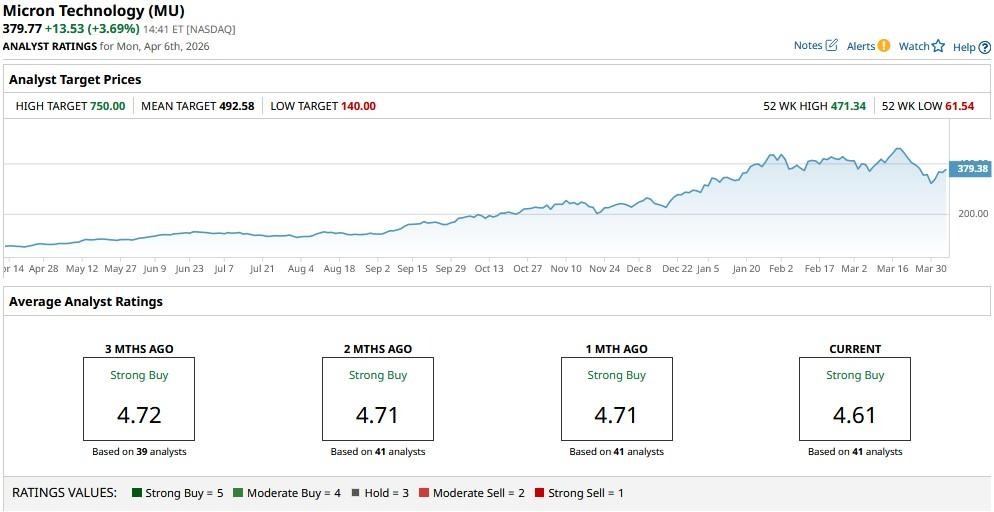The image size is (994, 512).
Task: Click the orange Alerts exclamation icon
Action: (884, 46)
